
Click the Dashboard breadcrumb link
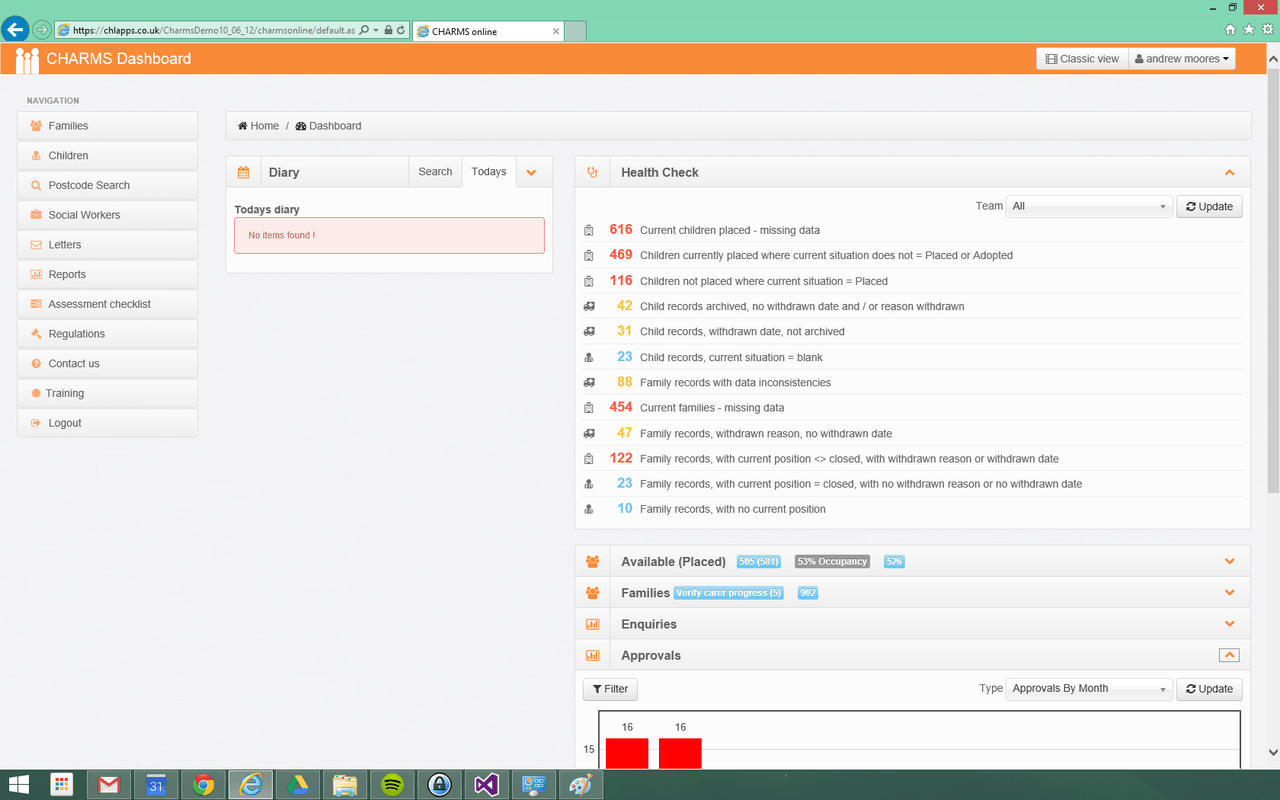click(328, 126)
